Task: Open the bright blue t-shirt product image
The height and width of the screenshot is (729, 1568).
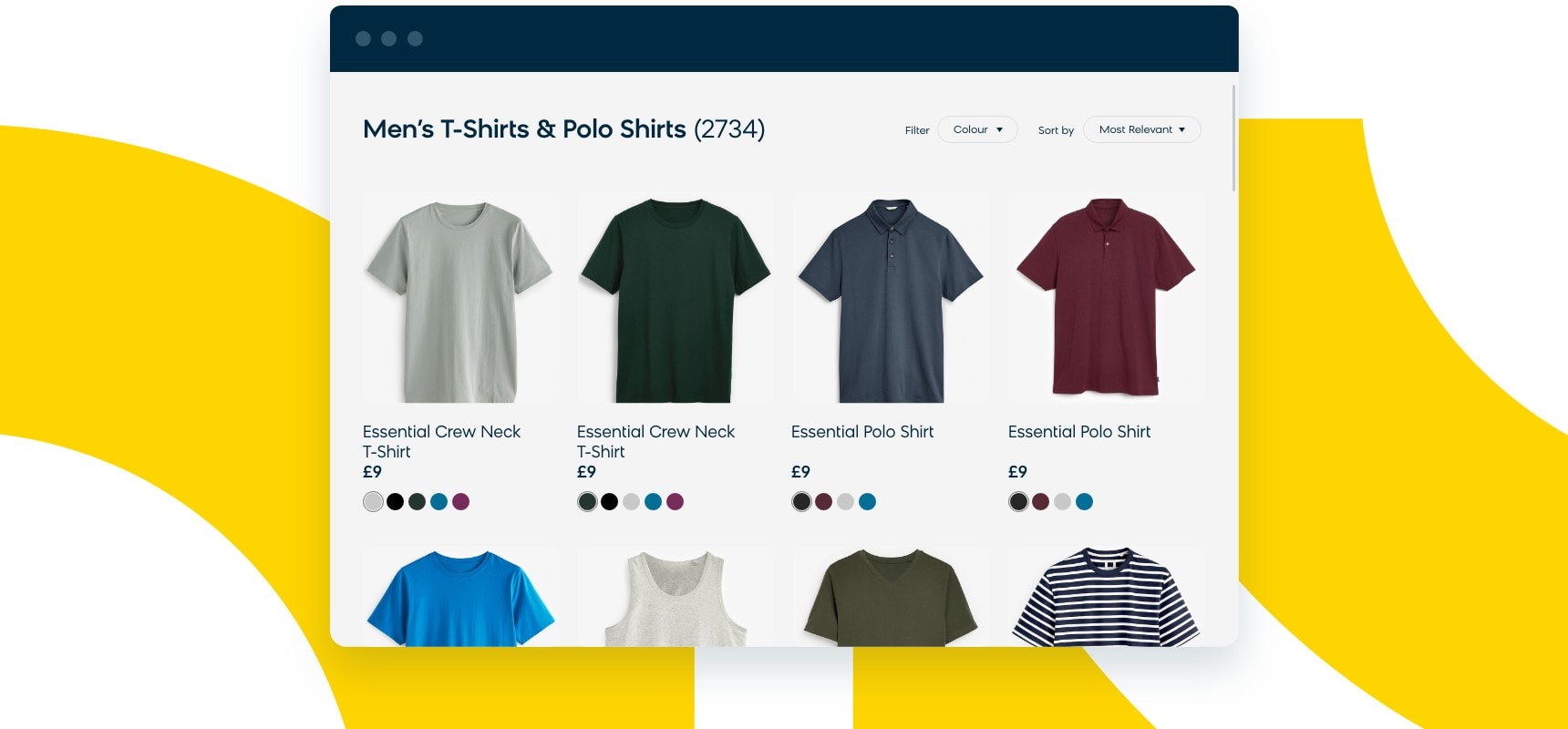Action: coord(460,597)
